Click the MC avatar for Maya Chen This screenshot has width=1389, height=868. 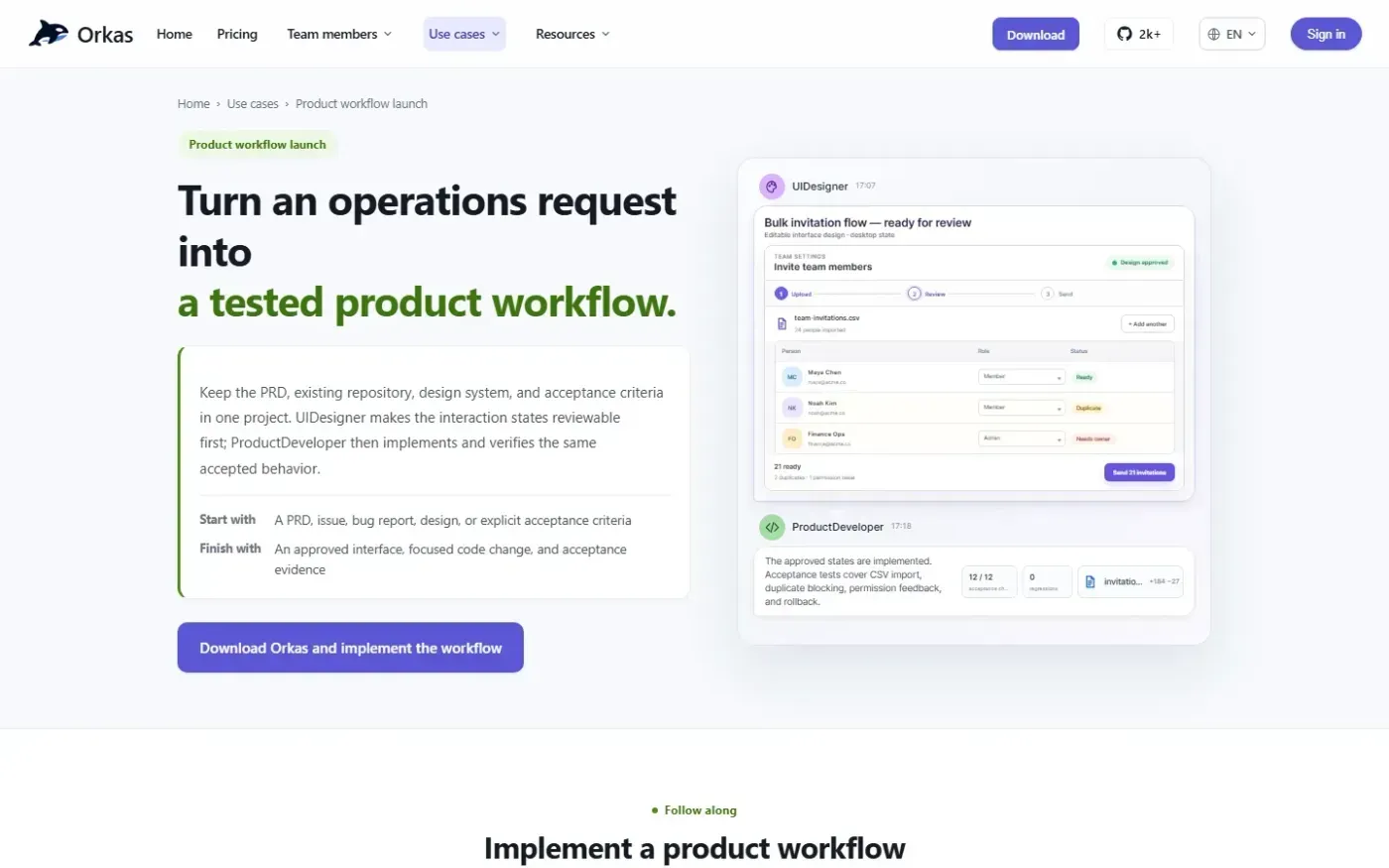tap(792, 377)
